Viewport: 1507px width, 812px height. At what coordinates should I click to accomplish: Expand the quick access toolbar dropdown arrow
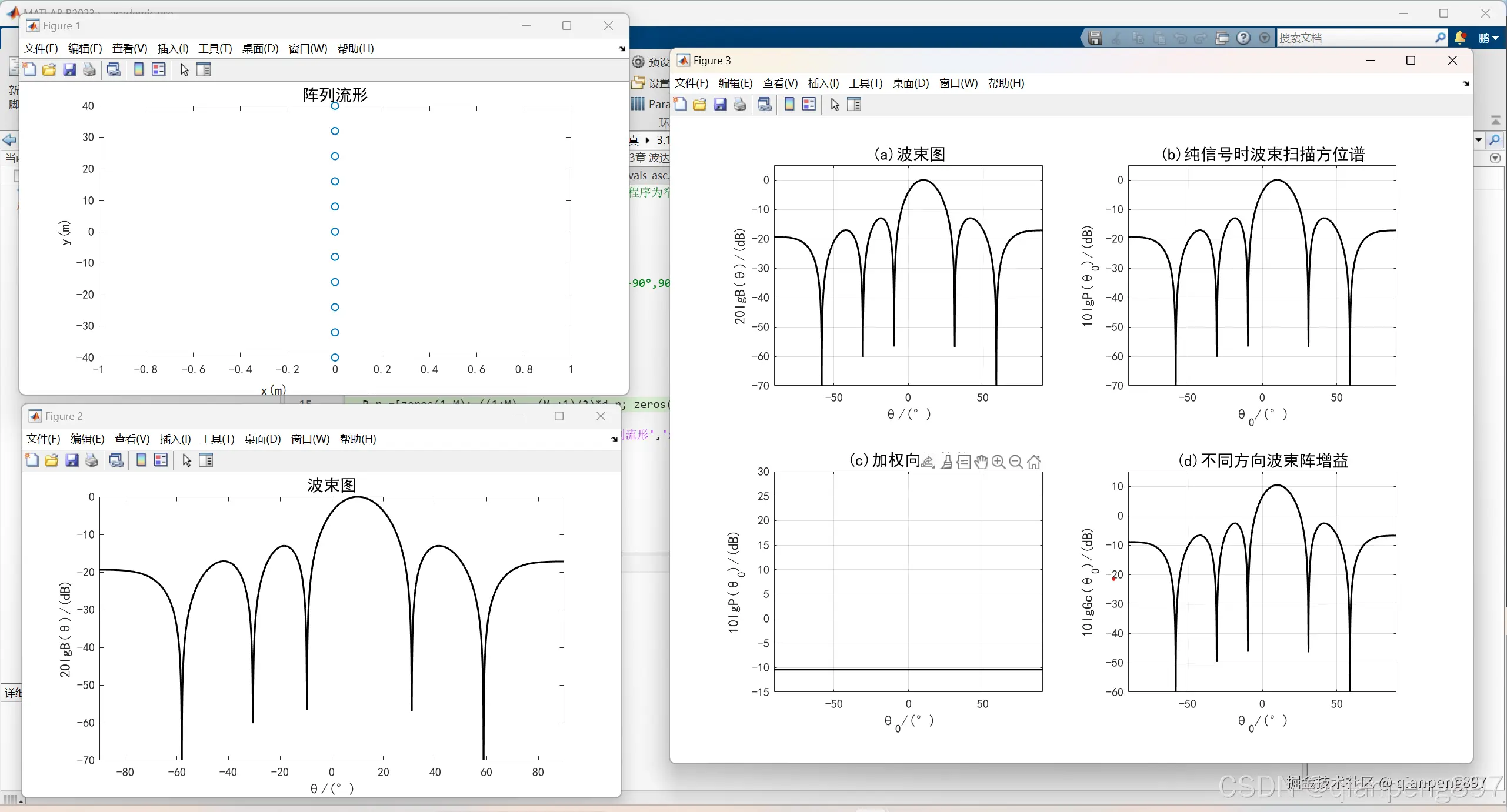point(1265,38)
